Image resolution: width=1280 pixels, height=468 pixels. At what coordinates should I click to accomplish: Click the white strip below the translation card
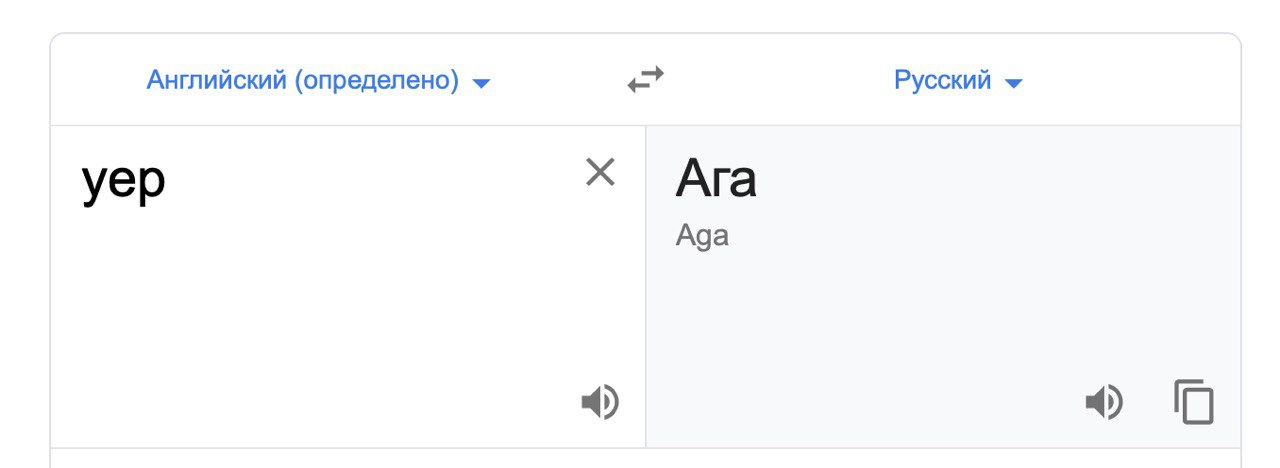click(x=645, y=459)
